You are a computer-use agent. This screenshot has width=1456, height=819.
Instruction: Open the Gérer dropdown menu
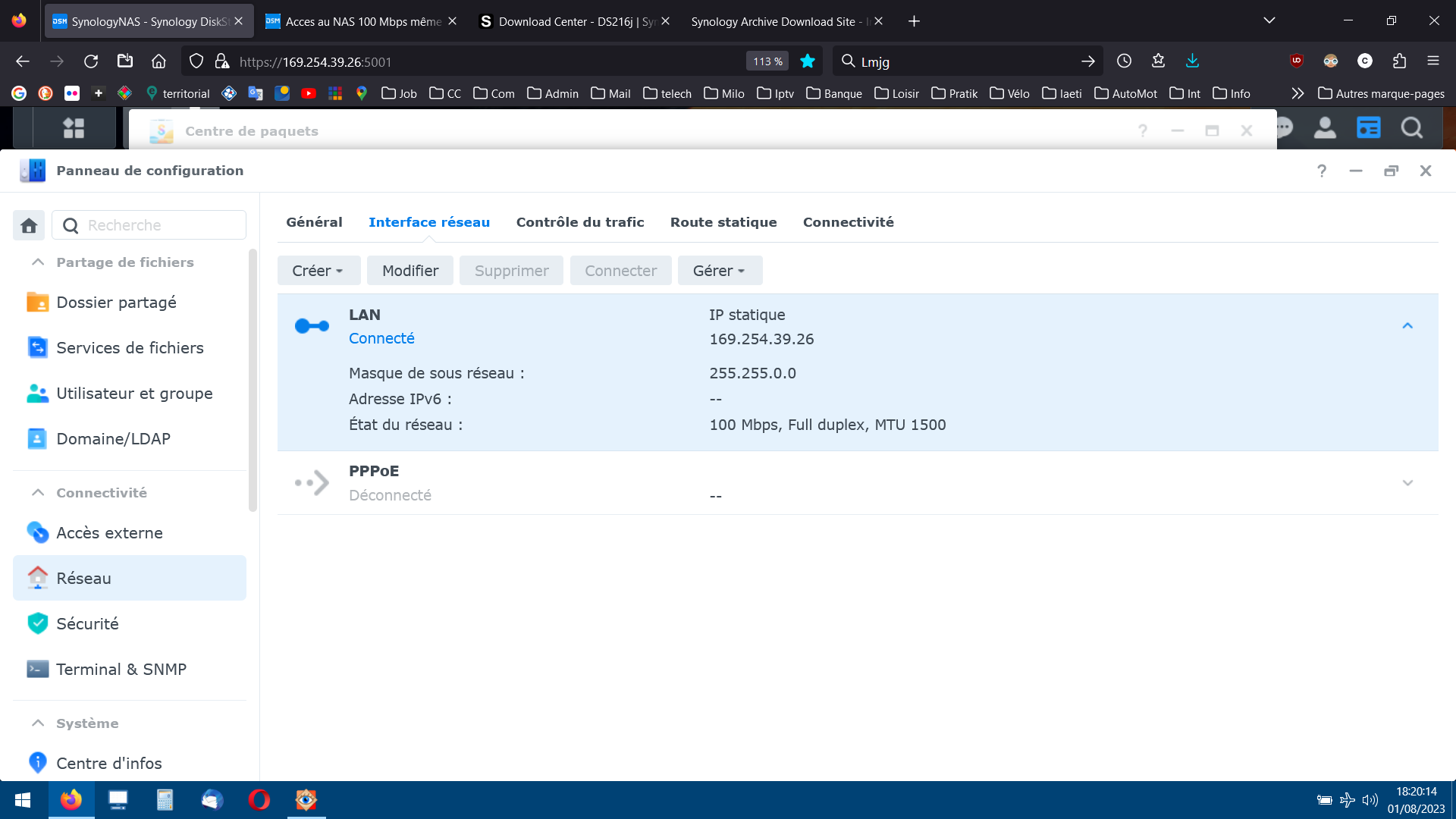tap(719, 271)
